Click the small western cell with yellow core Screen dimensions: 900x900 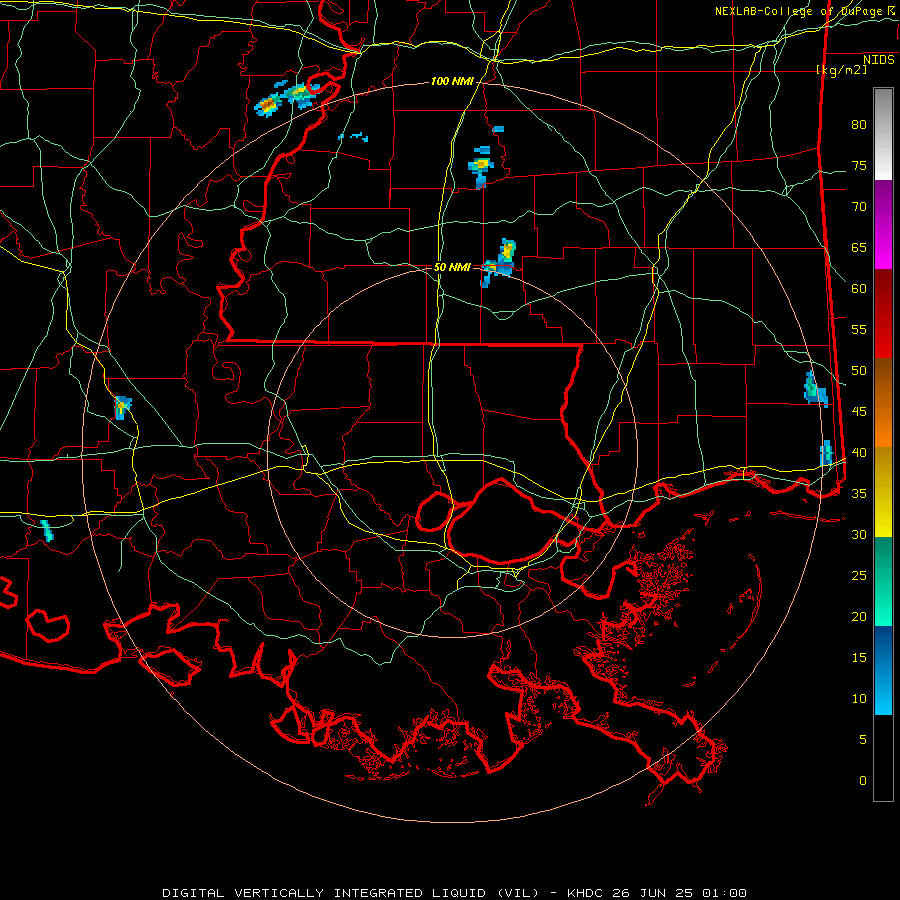click(122, 408)
